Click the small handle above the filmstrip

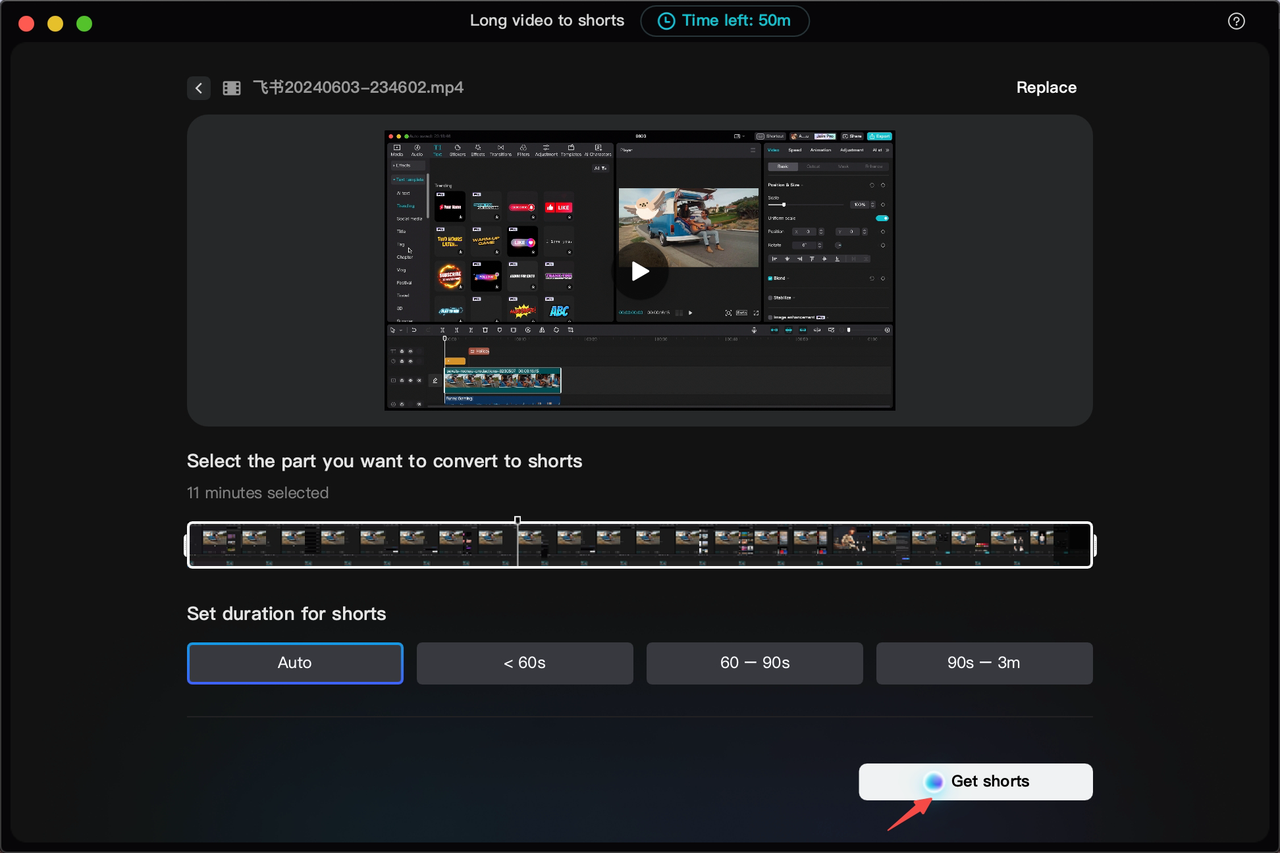pyautogui.click(x=517, y=518)
